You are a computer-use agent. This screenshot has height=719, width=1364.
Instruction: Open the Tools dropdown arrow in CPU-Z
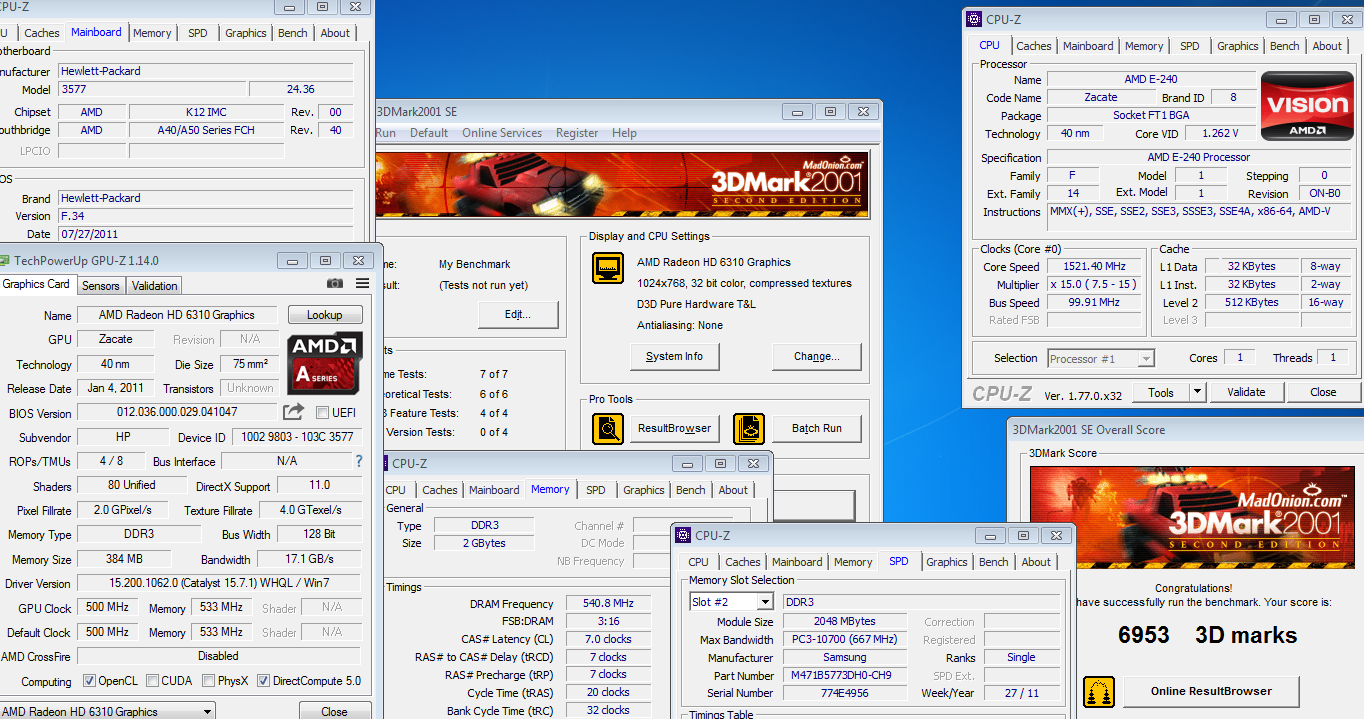(1197, 392)
